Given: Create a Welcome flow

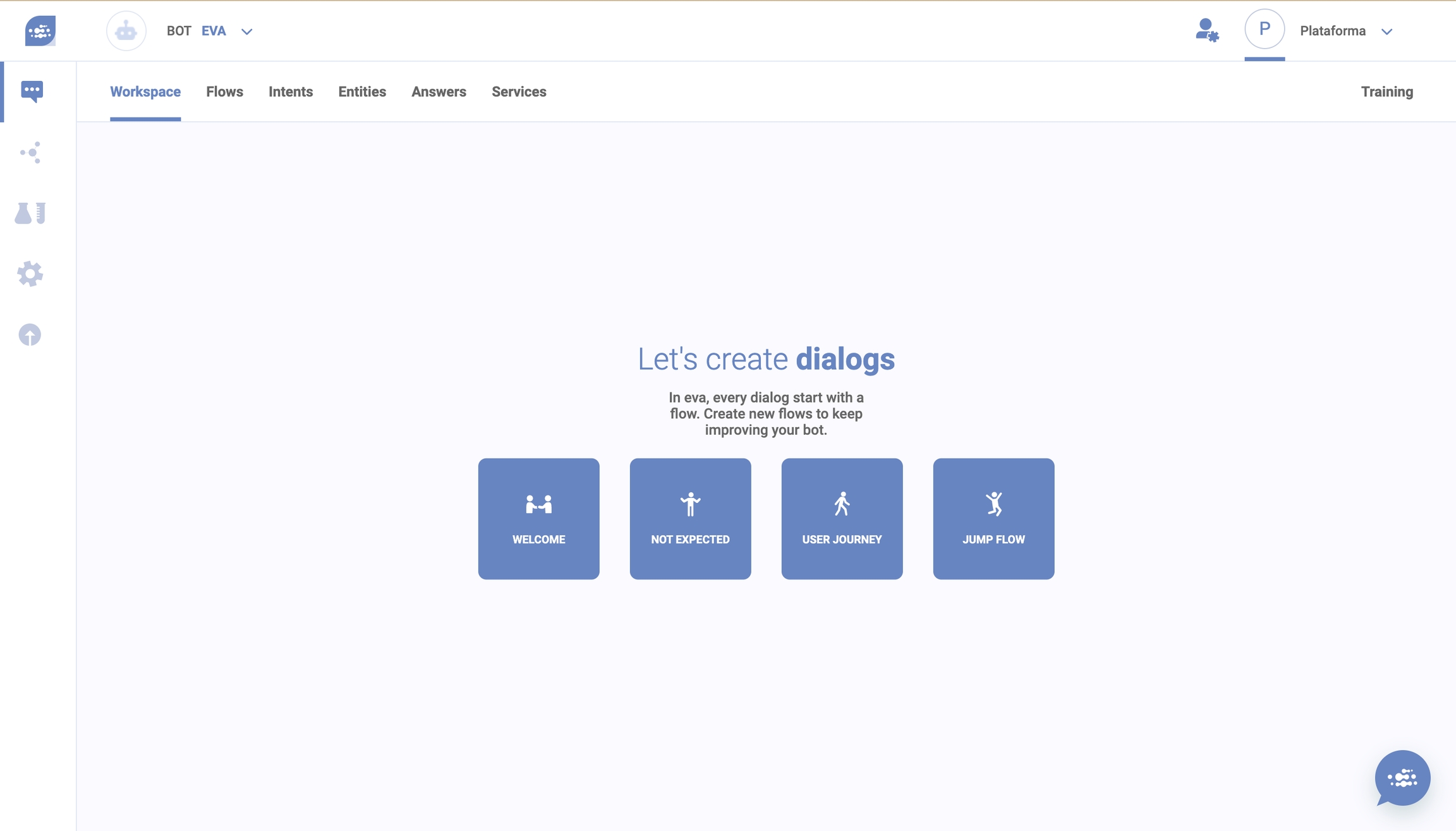Looking at the screenshot, I should click(x=538, y=518).
